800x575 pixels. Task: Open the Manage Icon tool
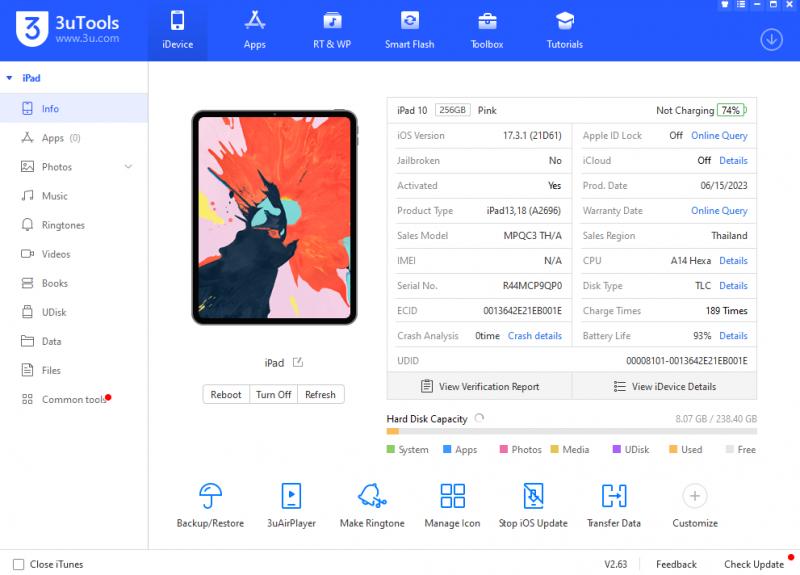pyautogui.click(x=452, y=495)
